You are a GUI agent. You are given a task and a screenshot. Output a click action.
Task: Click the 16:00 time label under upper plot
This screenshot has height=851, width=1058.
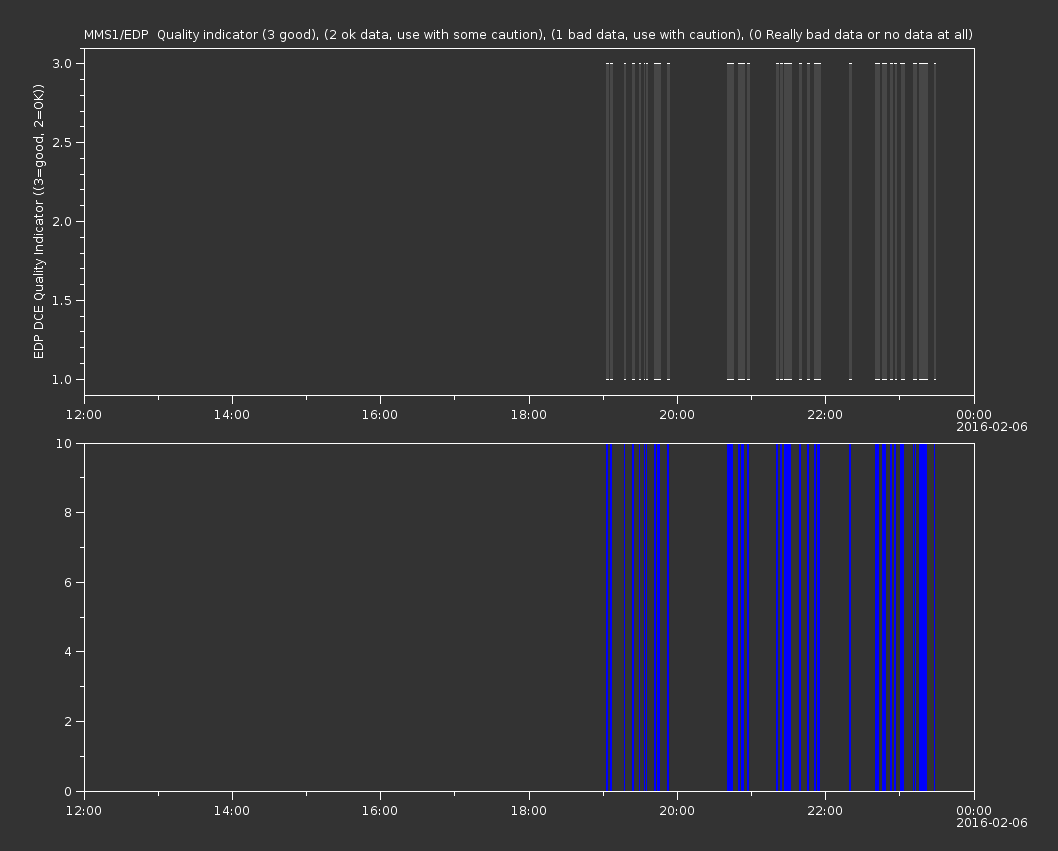[380, 414]
